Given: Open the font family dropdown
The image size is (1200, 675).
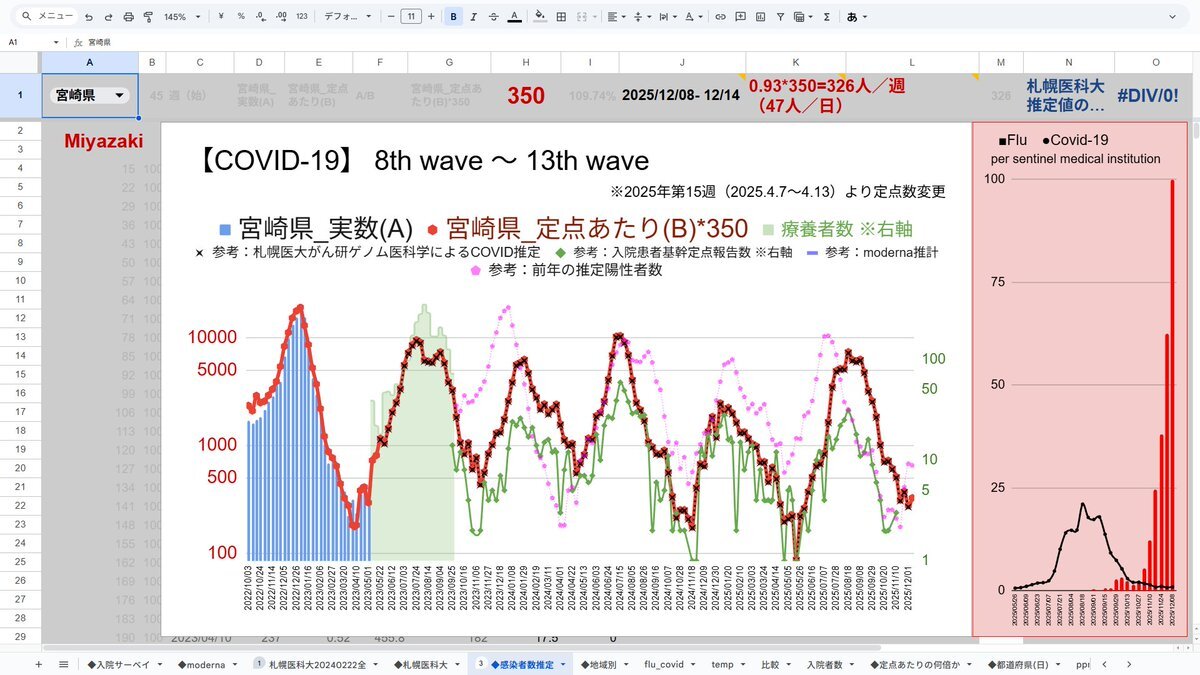Looking at the screenshot, I should tap(349, 17).
